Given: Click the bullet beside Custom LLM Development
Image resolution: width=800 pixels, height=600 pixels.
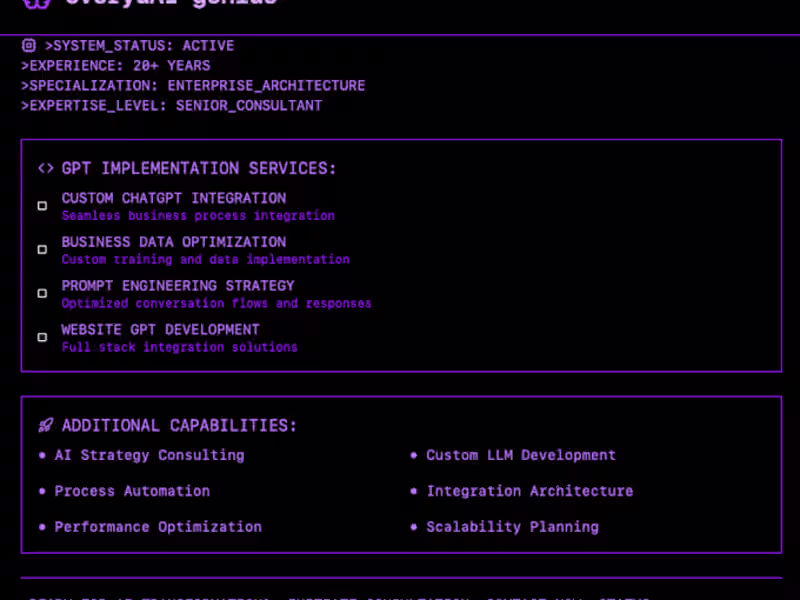Looking at the screenshot, I should click(x=413, y=455).
